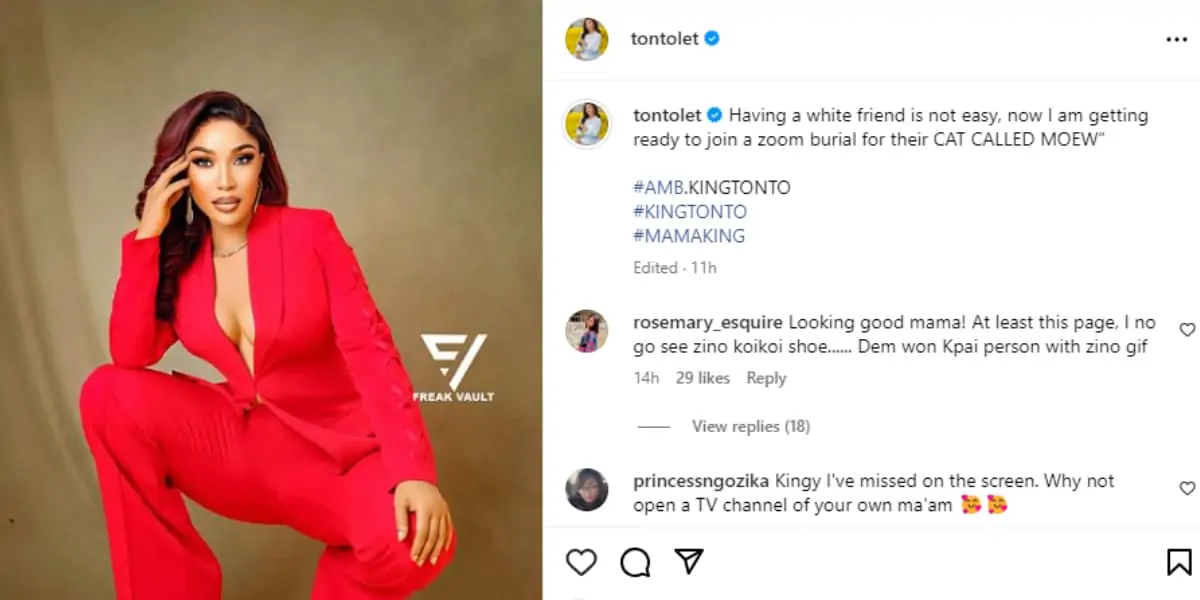Screen dimensions: 1200x600
Task: Click the verified badge beside header username
Action: (x=712, y=39)
